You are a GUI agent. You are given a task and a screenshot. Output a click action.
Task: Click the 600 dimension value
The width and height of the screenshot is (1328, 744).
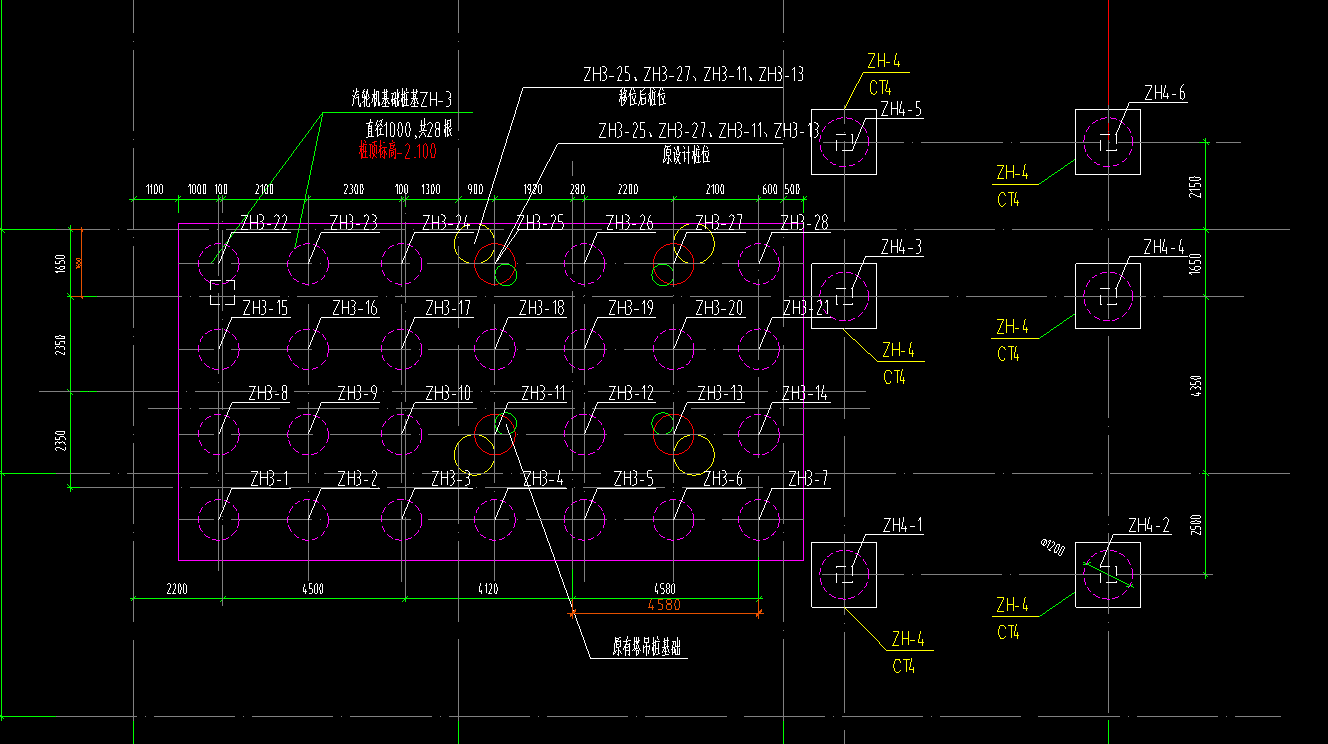pos(769,189)
